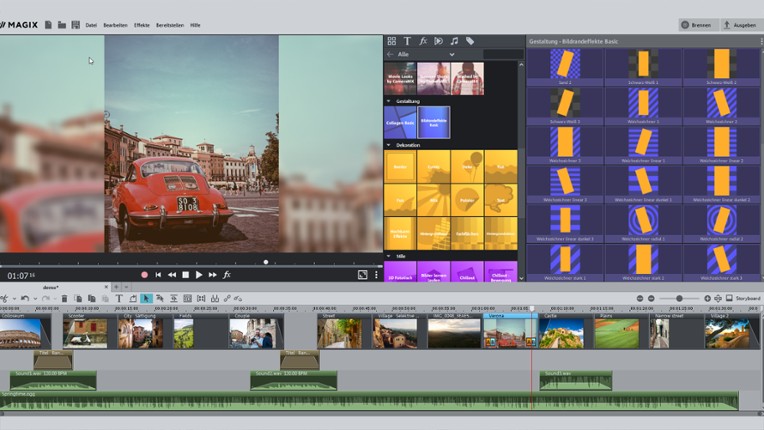This screenshot has height=430, width=764.
Task: Select the mouse pointer tool in timeline toolbar
Action: [x=146, y=298]
